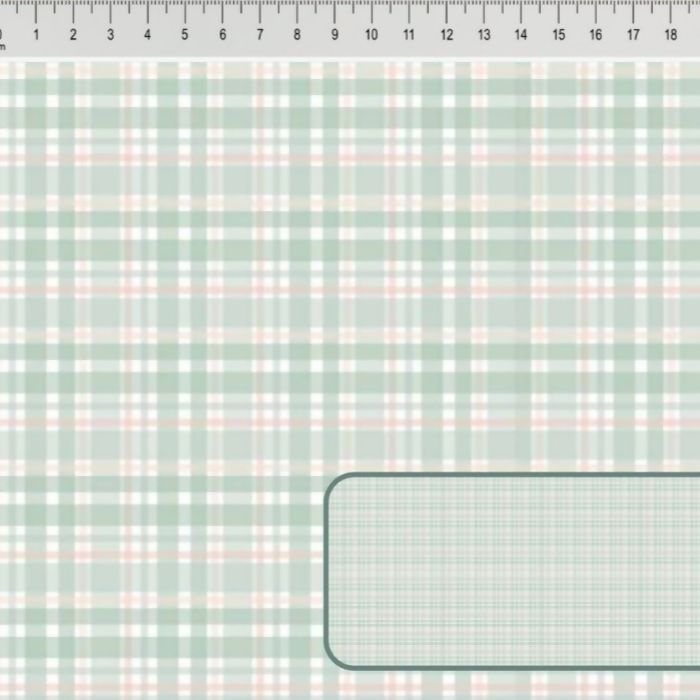Select the 17 cm mark on ruler
Image resolution: width=700 pixels, height=700 pixels.
pos(633,35)
